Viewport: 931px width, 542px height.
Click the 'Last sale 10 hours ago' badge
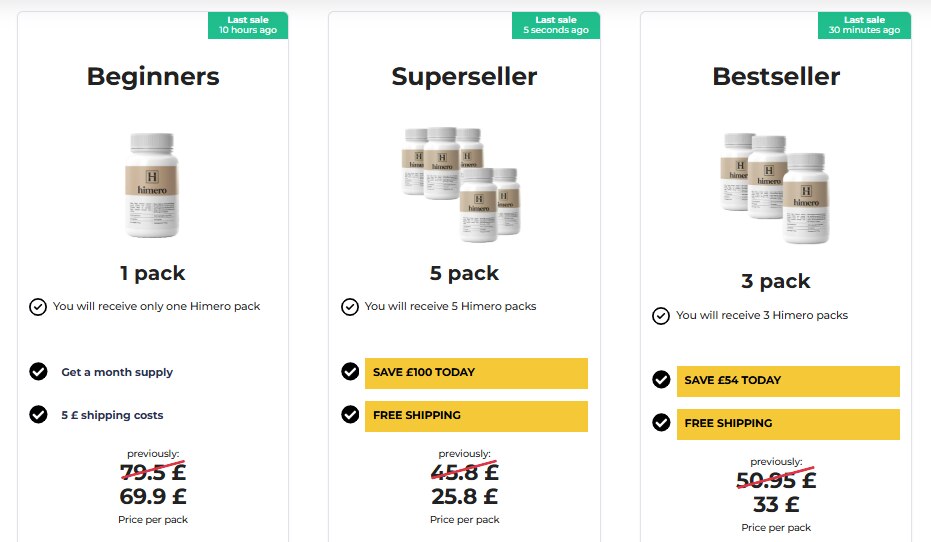[248, 25]
